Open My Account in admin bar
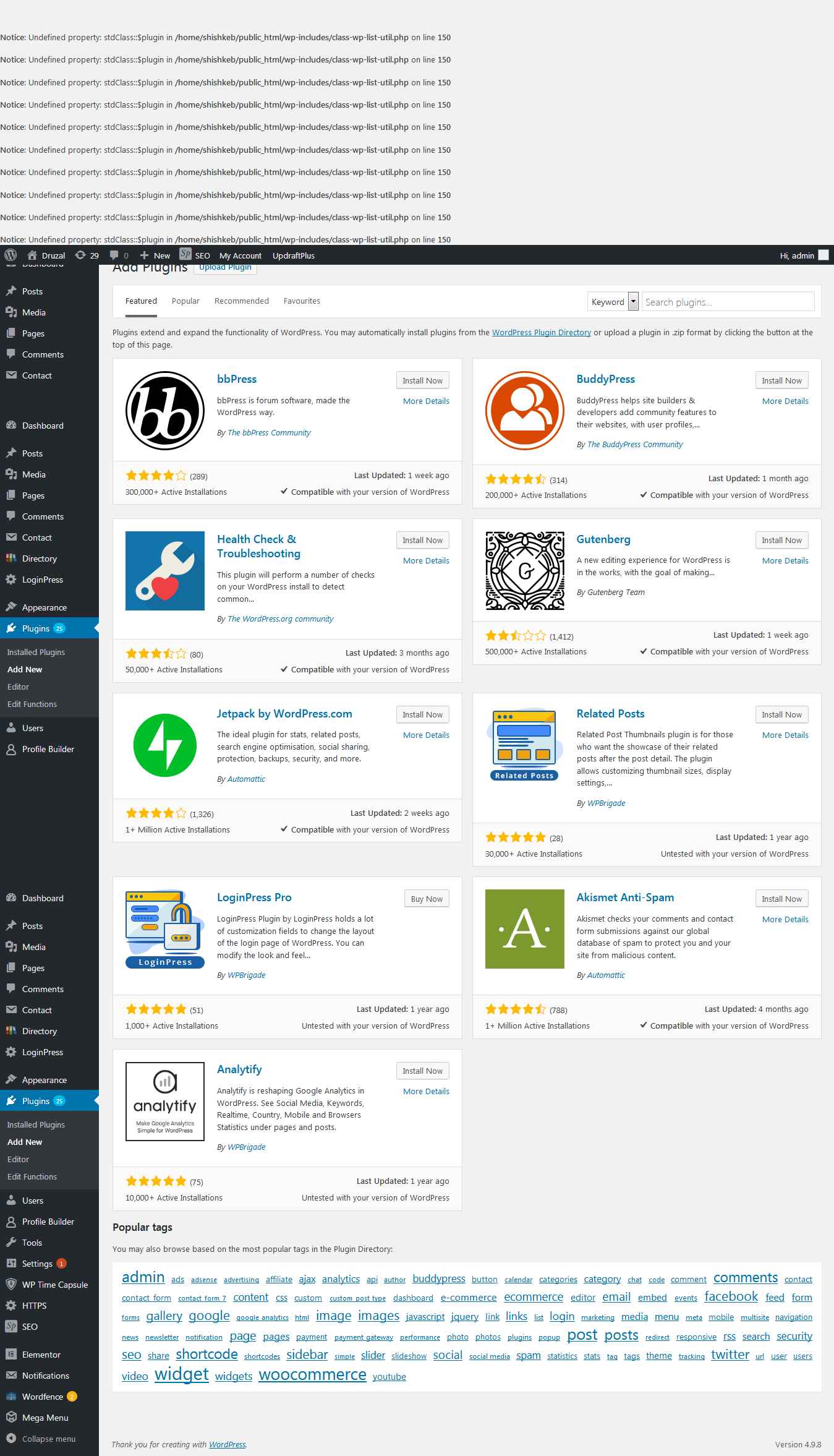 click(240, 255)
